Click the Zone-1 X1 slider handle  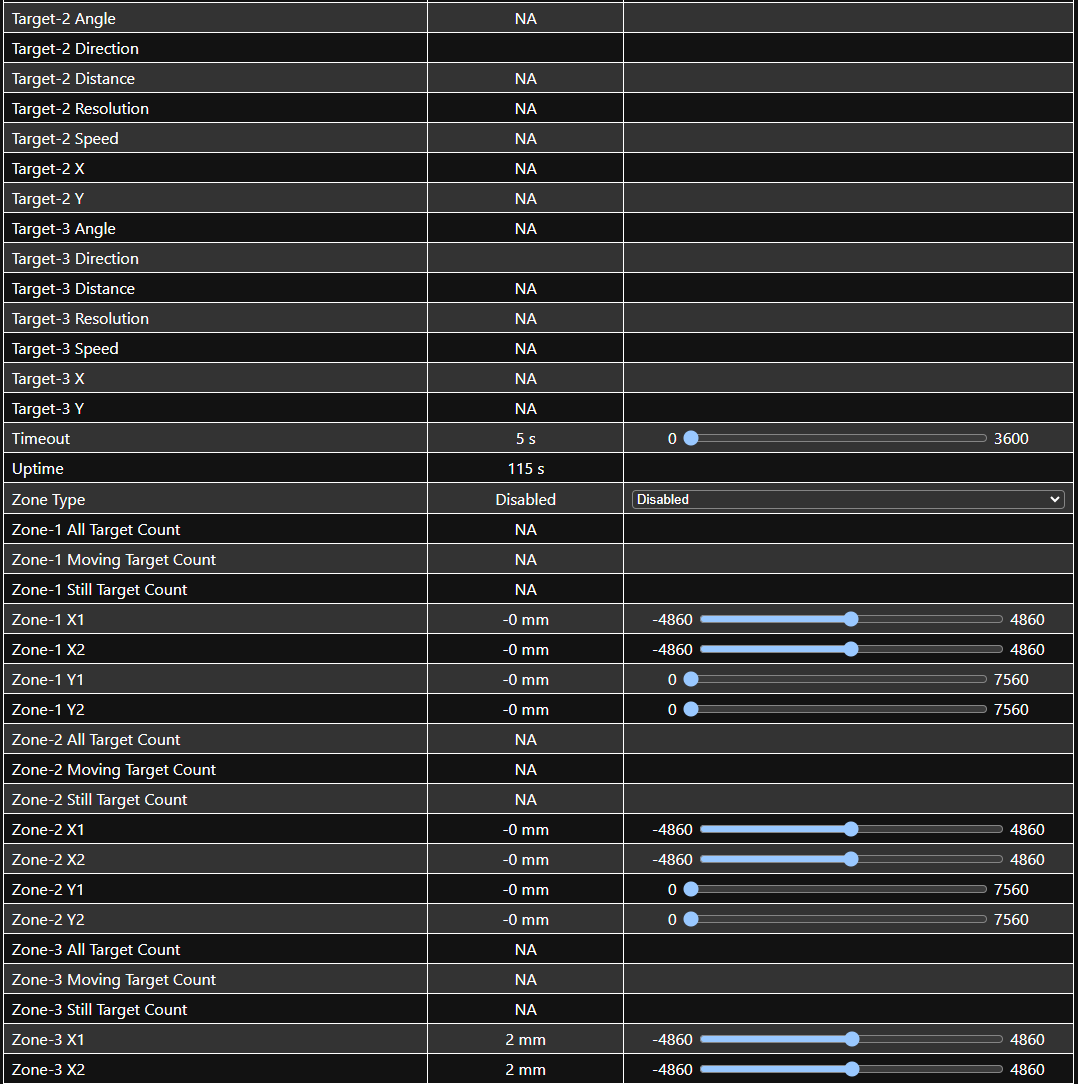[851, 619]
